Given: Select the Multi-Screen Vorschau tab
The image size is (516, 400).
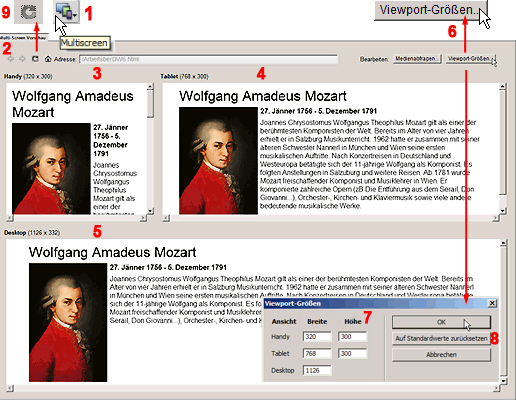Looking at the screenshot, I should point(23,38).
